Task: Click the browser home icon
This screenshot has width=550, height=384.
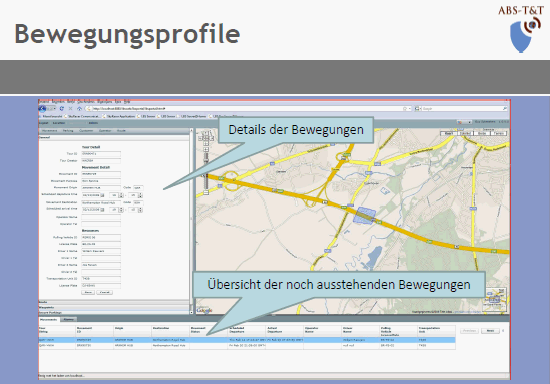Action: click(x=80, y=109)
